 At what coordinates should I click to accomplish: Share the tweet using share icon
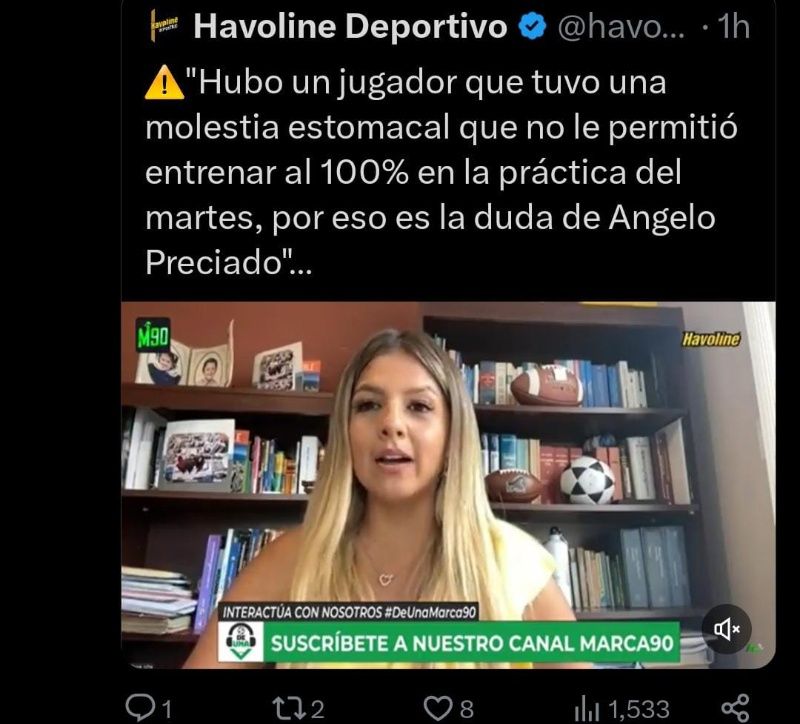click(735, 708)
